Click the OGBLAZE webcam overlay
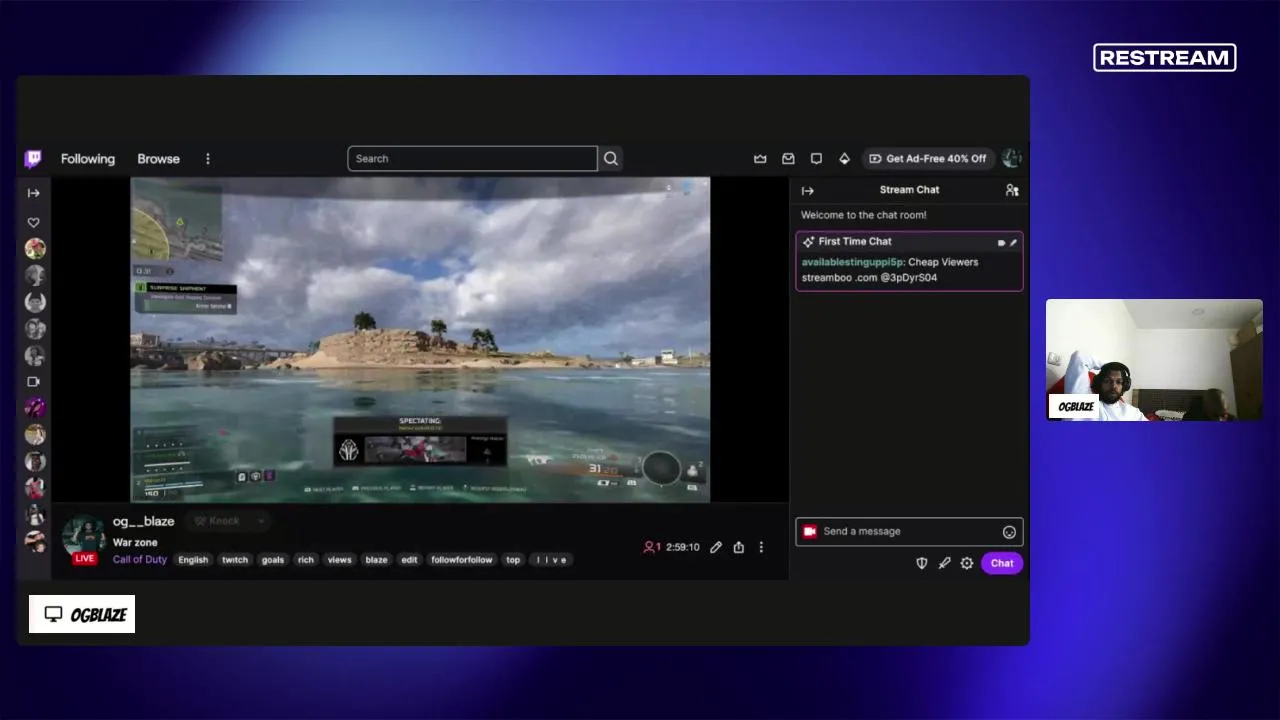Screen dimensions: 1280x720 click(x=1154, y=360)
